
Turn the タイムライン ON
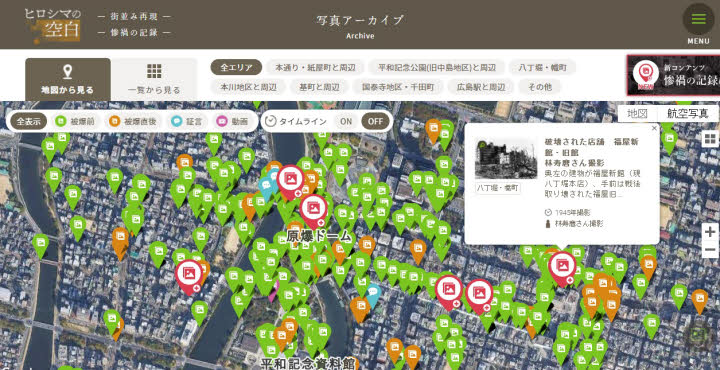click(346, 122)
